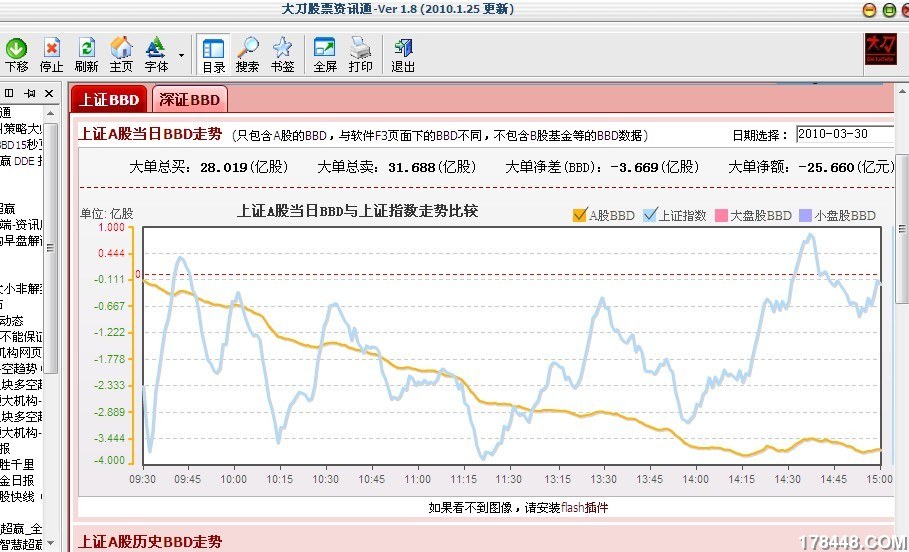The image size is (909, 552).
Task: Click the main content scrollbar thumb
Action: (x=903, y=228)
